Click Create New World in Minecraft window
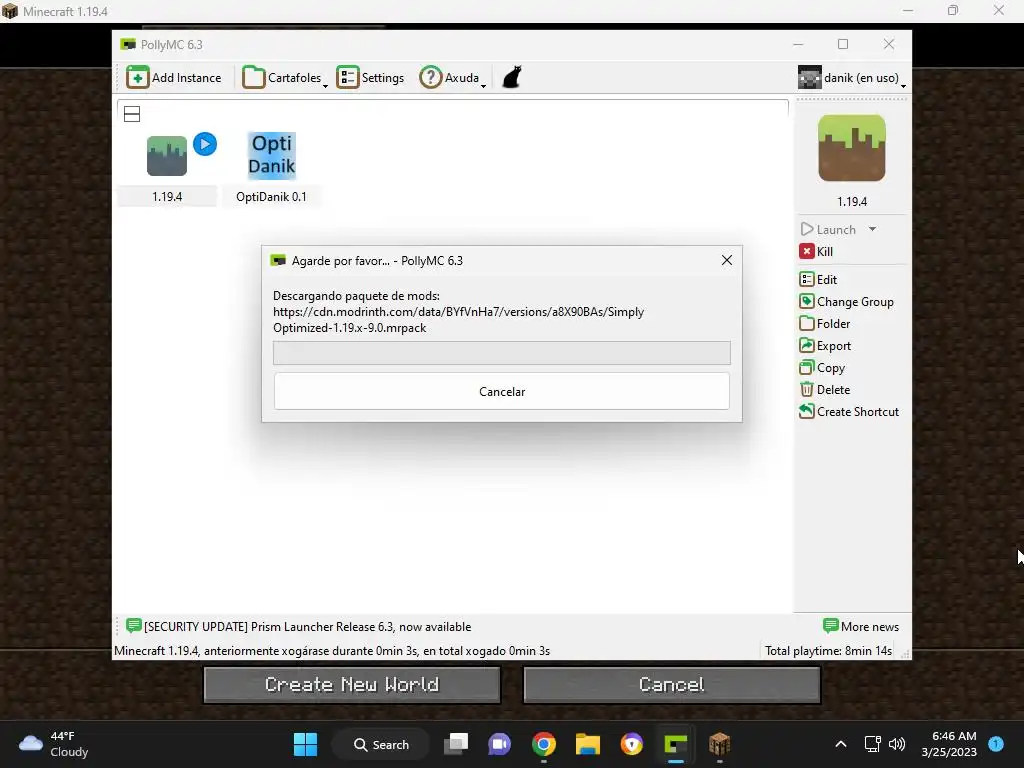This screenshot has width=1024, height=768. pos(352,684)
